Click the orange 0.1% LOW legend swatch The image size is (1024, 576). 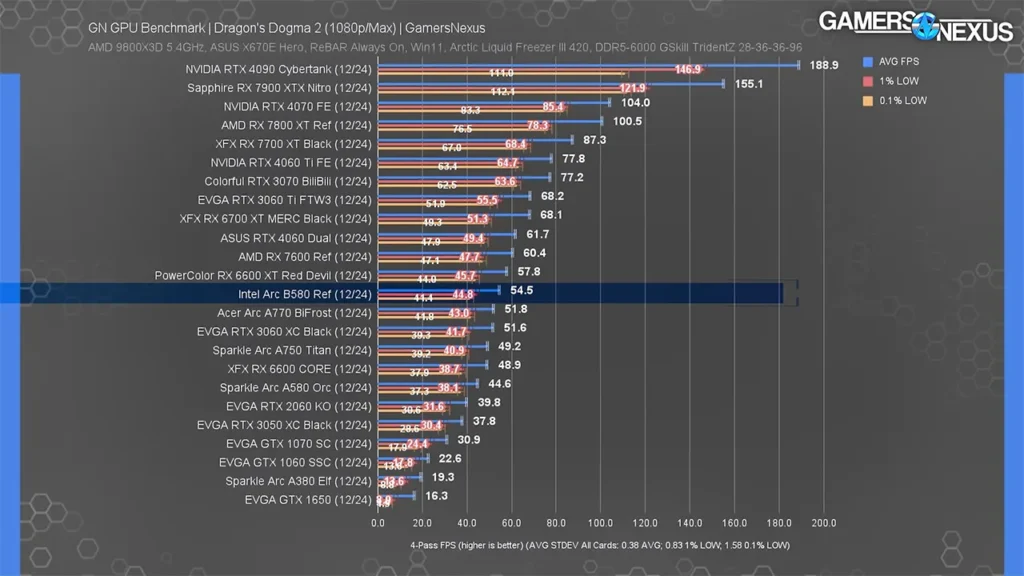tap(868, 101)
